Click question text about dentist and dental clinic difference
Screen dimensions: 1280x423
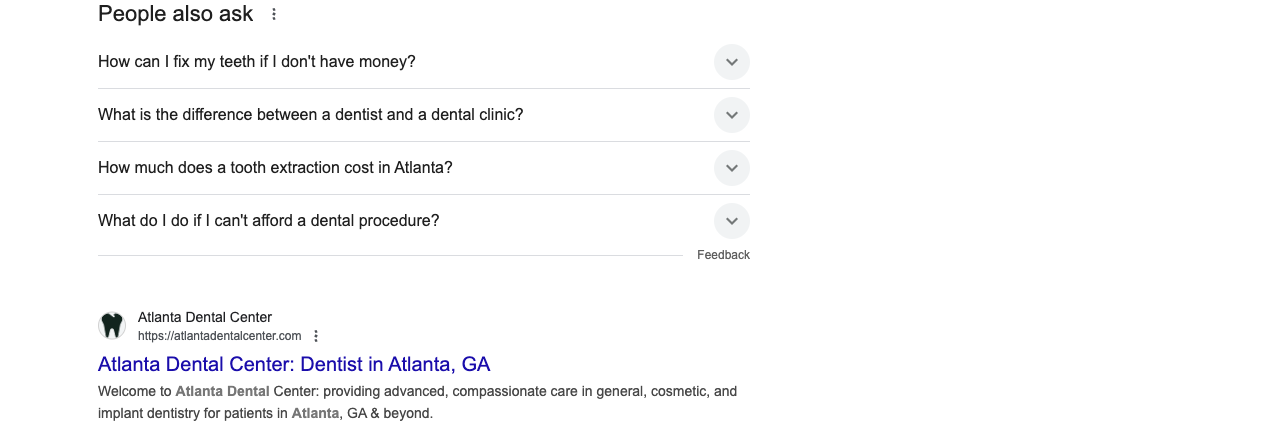coord(311,115)
